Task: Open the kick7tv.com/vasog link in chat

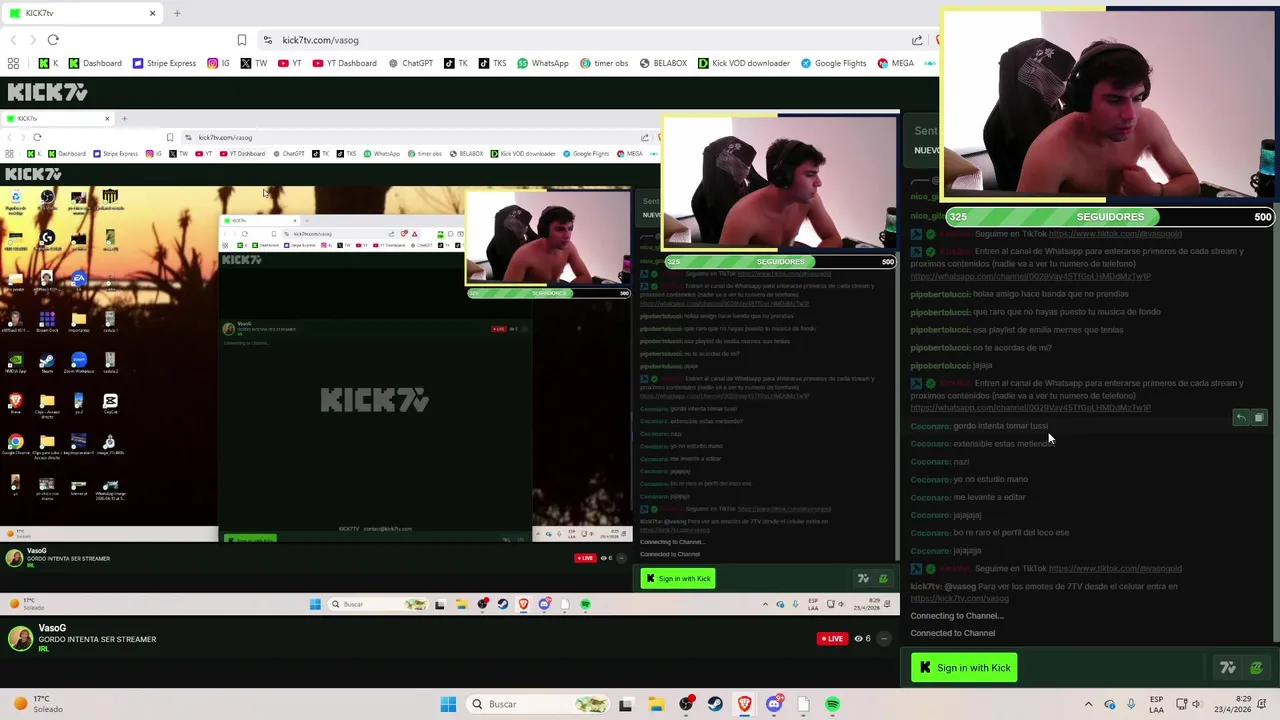Action: pyautogui.click(x=959, y=598)
